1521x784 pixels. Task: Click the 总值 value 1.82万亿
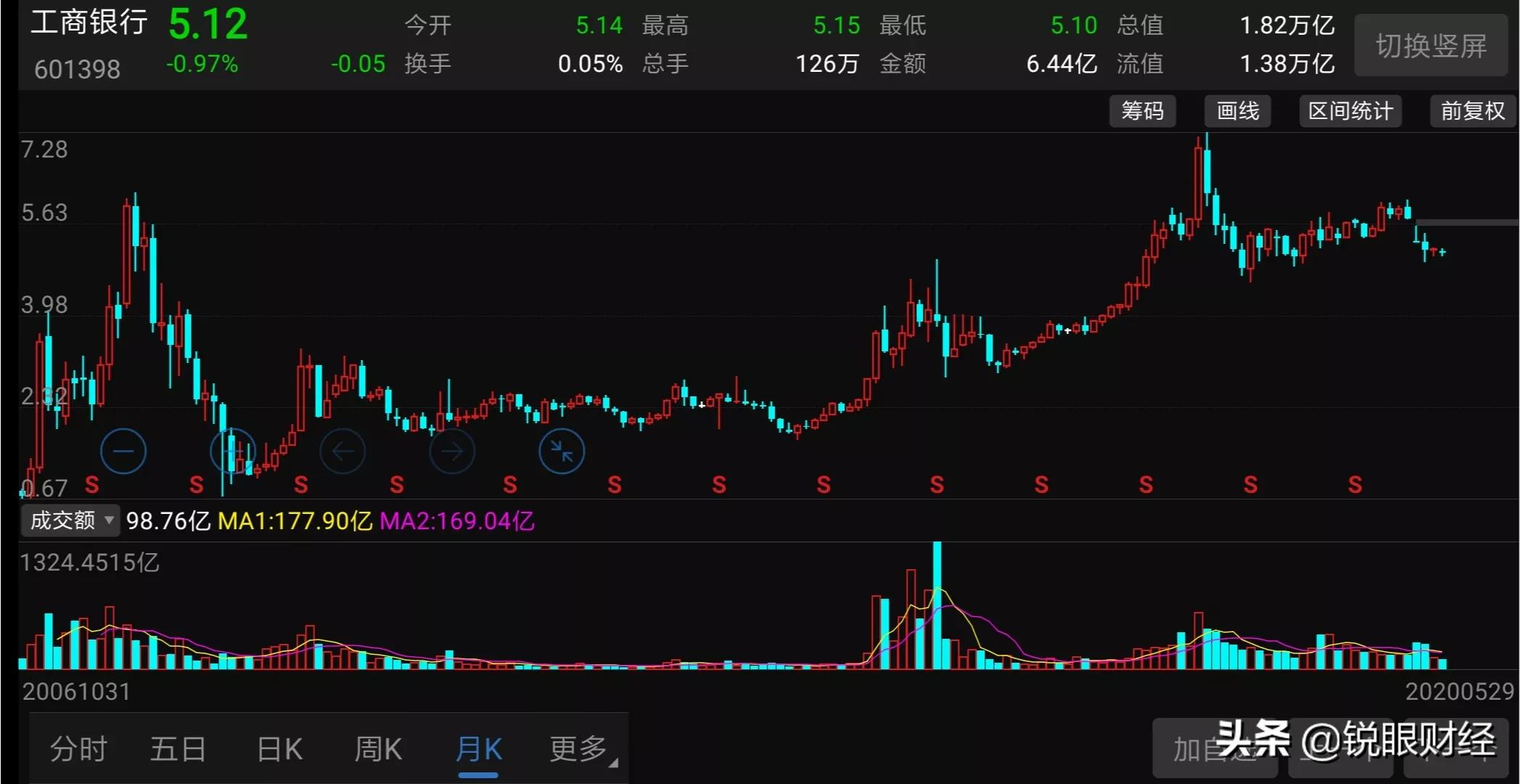(x=1286, y=25)
